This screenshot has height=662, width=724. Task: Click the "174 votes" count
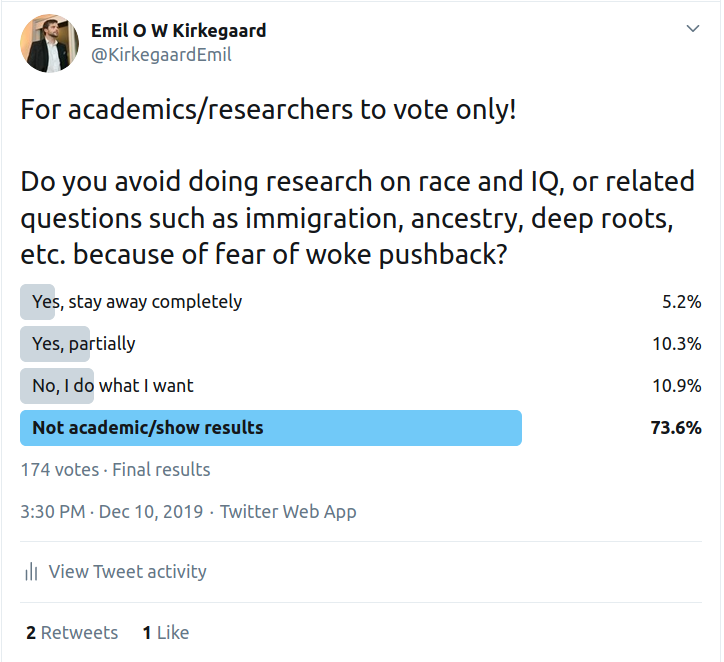60,469
